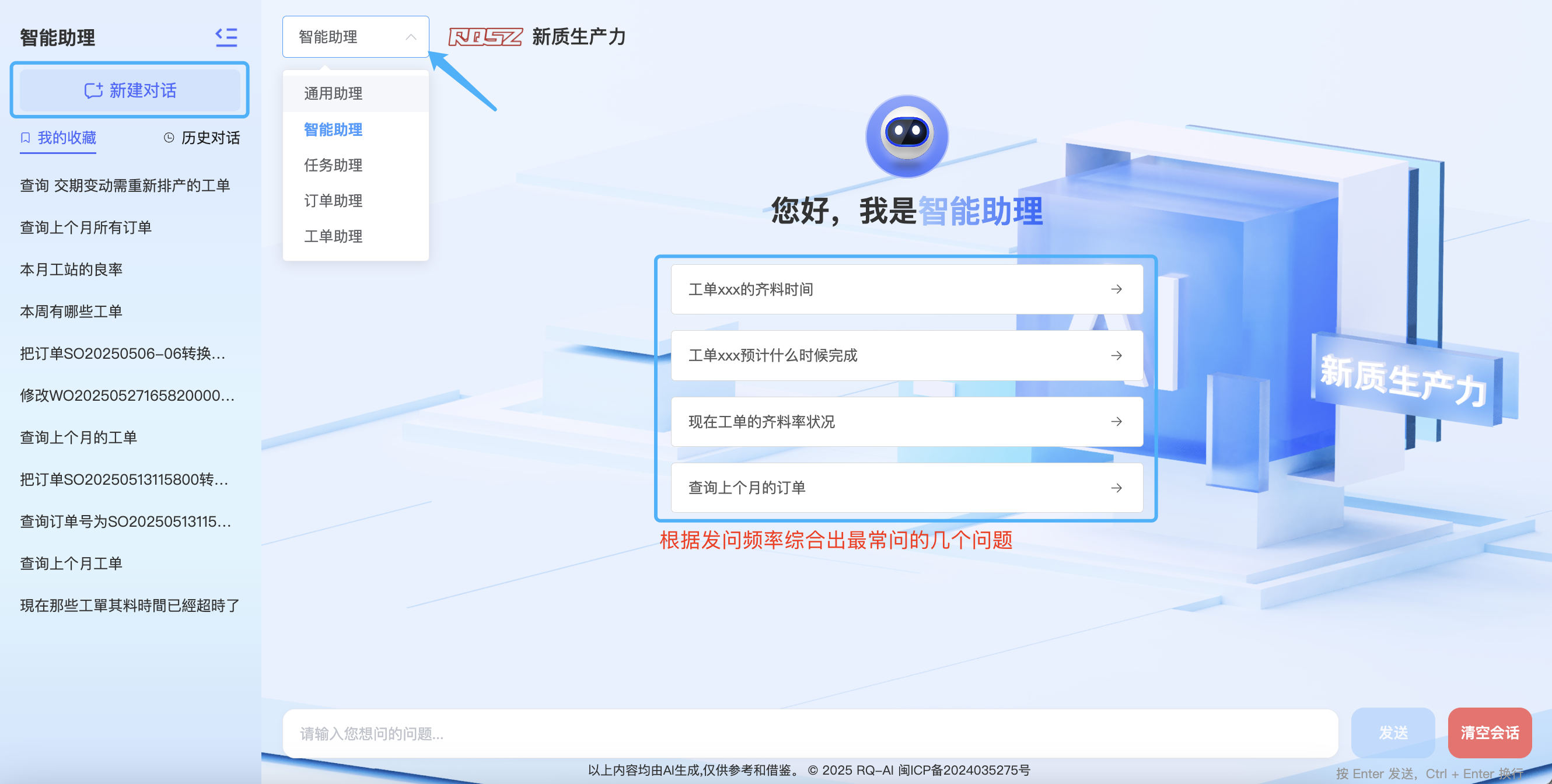This screenshot has height=784, width=1552.
Task: Click arrow icon on 查询上个月的订单
Action: point(1116,488)
